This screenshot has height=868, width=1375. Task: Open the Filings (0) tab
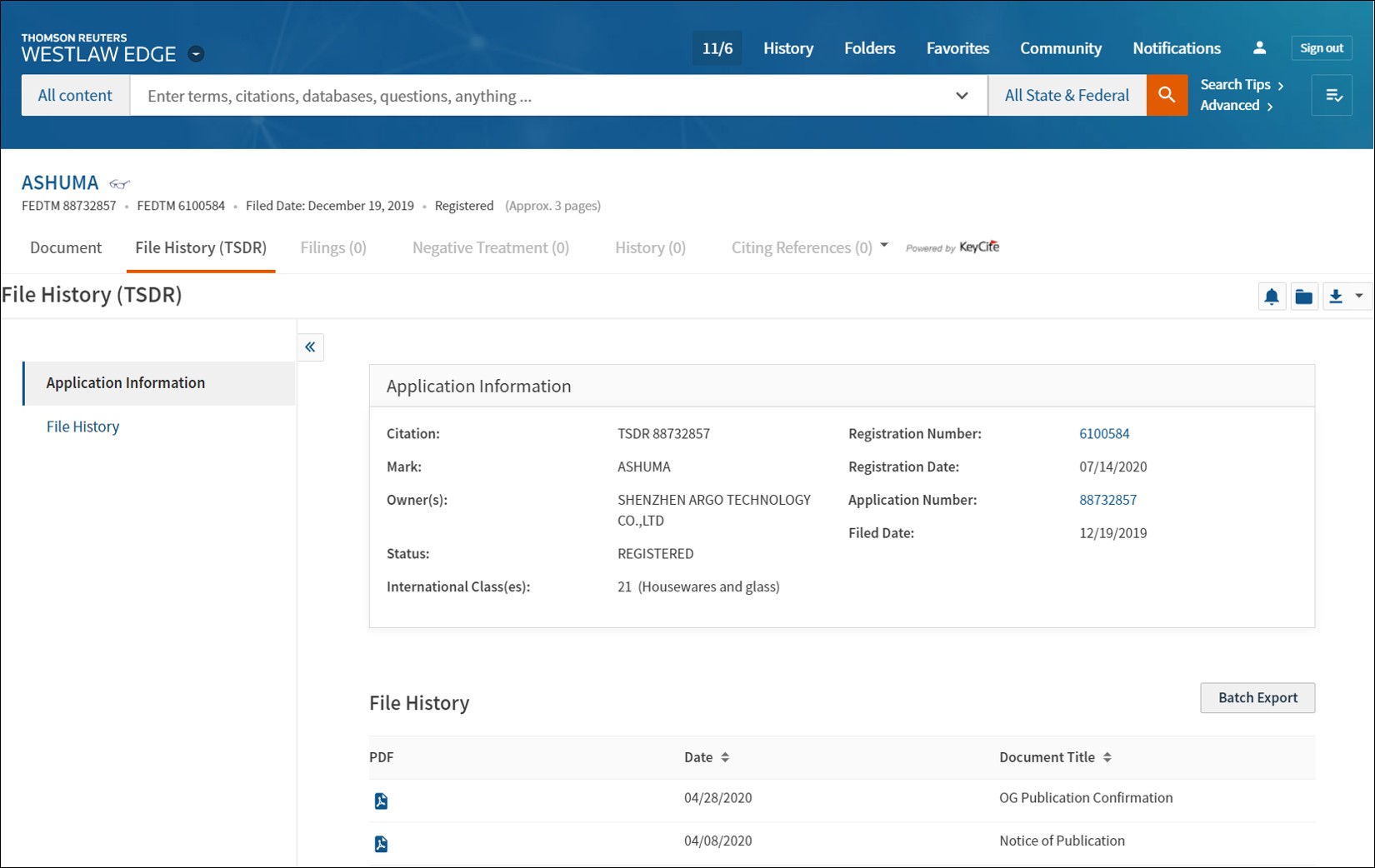click(333, 247)
